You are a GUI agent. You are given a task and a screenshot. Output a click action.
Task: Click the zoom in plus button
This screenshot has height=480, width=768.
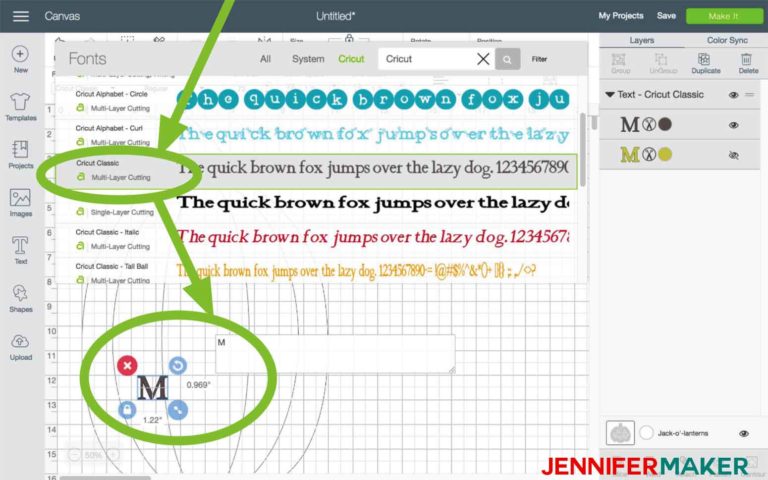113,456
